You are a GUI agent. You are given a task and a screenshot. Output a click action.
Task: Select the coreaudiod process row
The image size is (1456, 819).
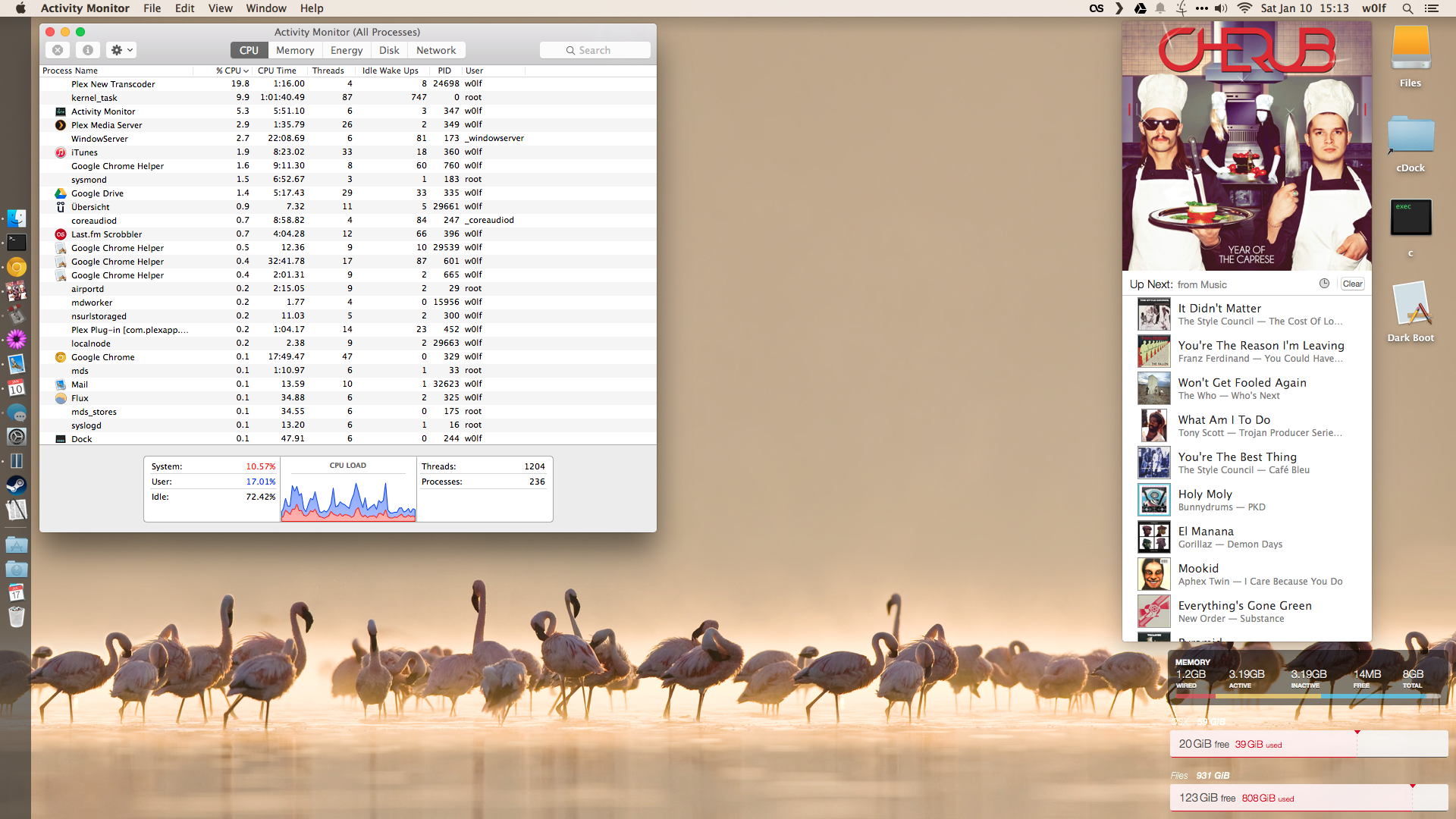click(348, 221)
